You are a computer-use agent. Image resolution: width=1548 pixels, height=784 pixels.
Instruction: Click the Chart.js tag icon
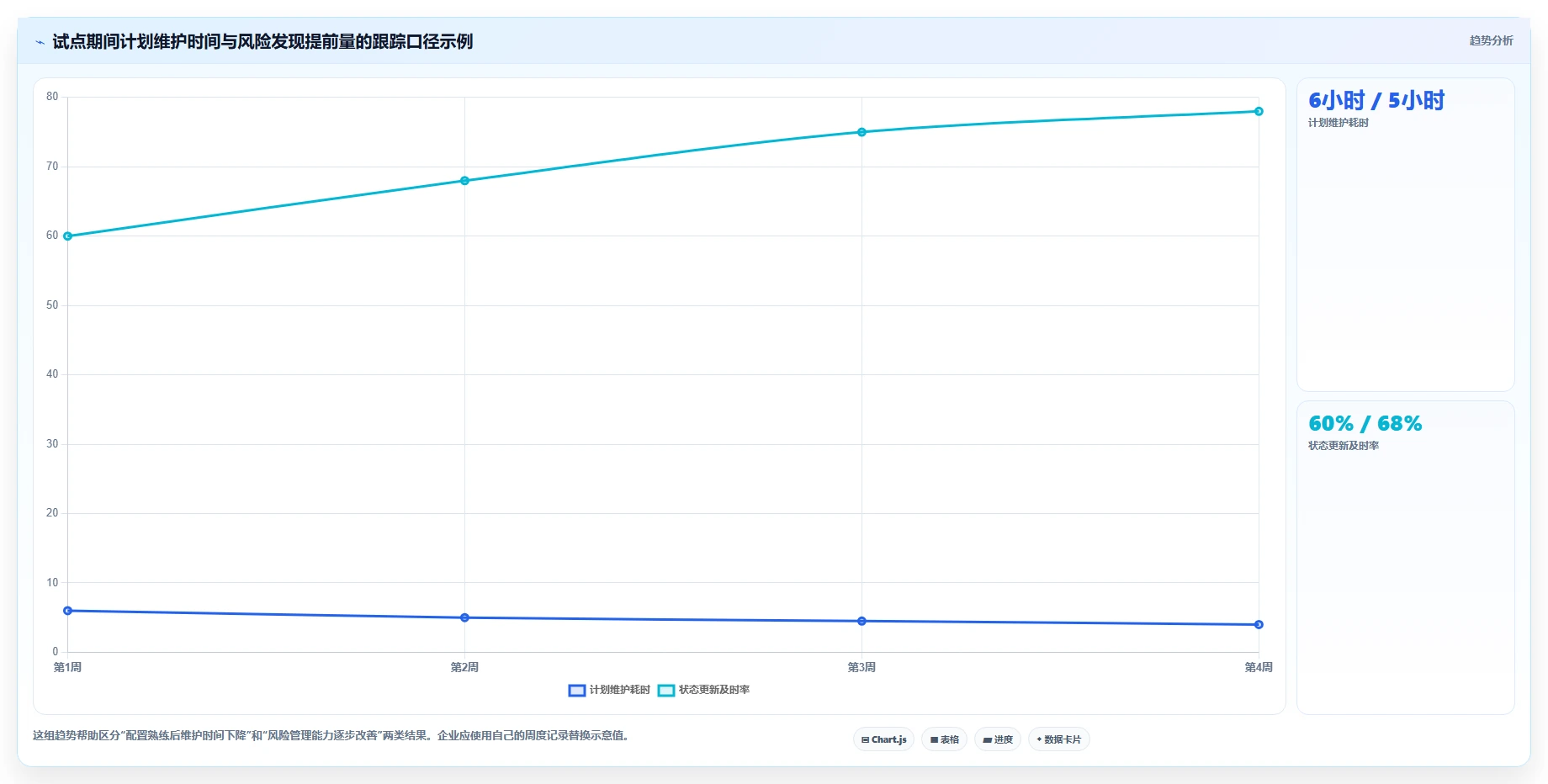(x=865, y=740)
